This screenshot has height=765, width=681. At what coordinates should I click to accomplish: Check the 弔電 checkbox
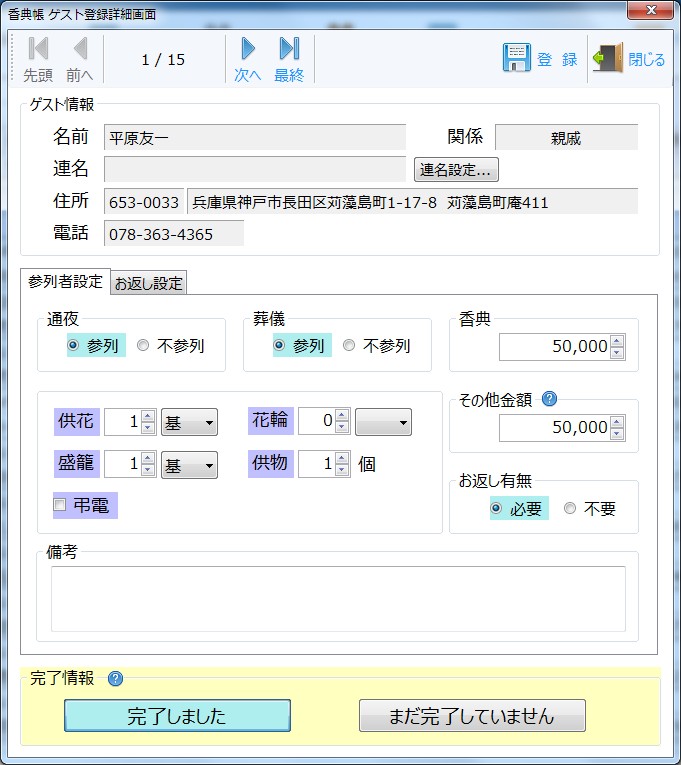[60, 505]
